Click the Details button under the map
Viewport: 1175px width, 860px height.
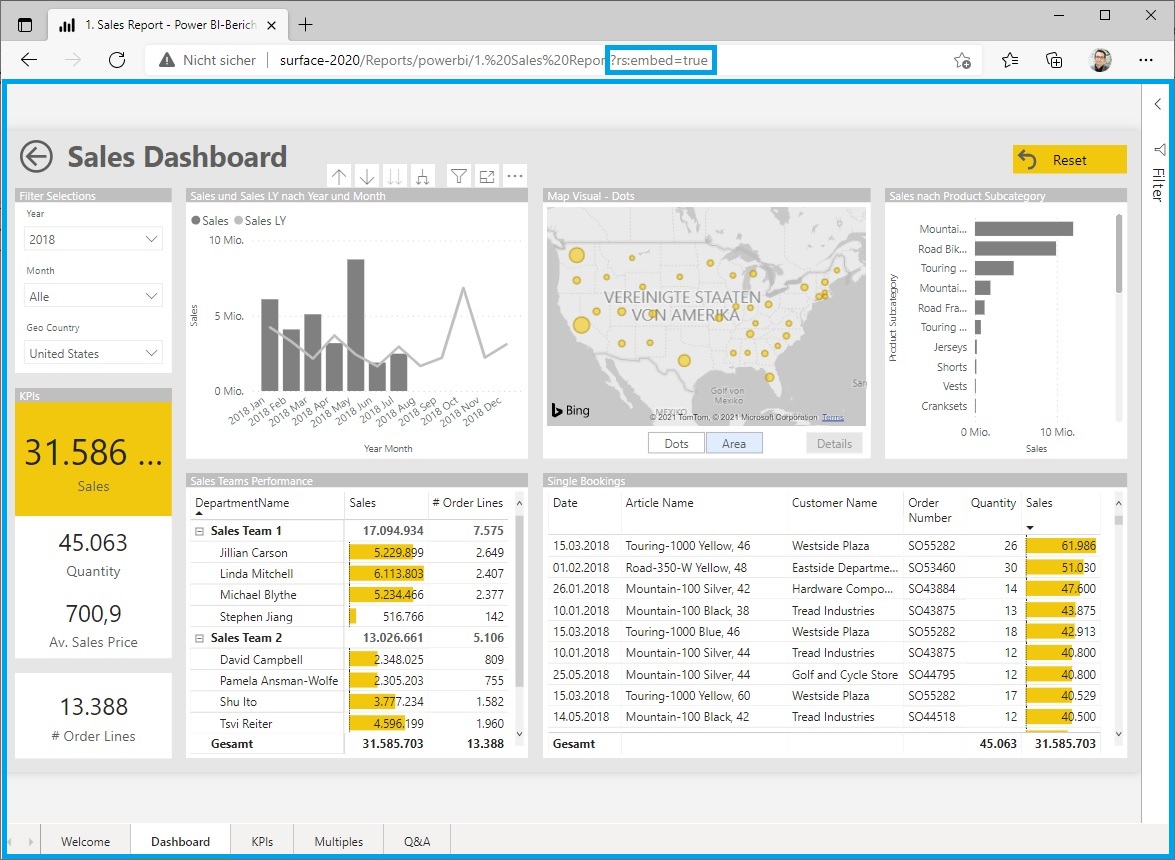point(833,442)
